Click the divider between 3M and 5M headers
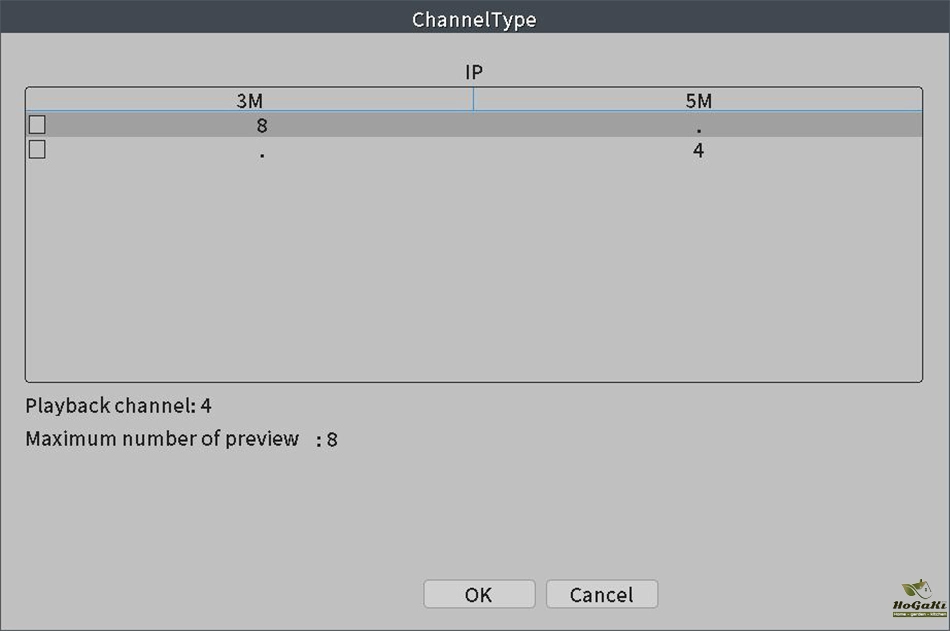 (473, 100)
